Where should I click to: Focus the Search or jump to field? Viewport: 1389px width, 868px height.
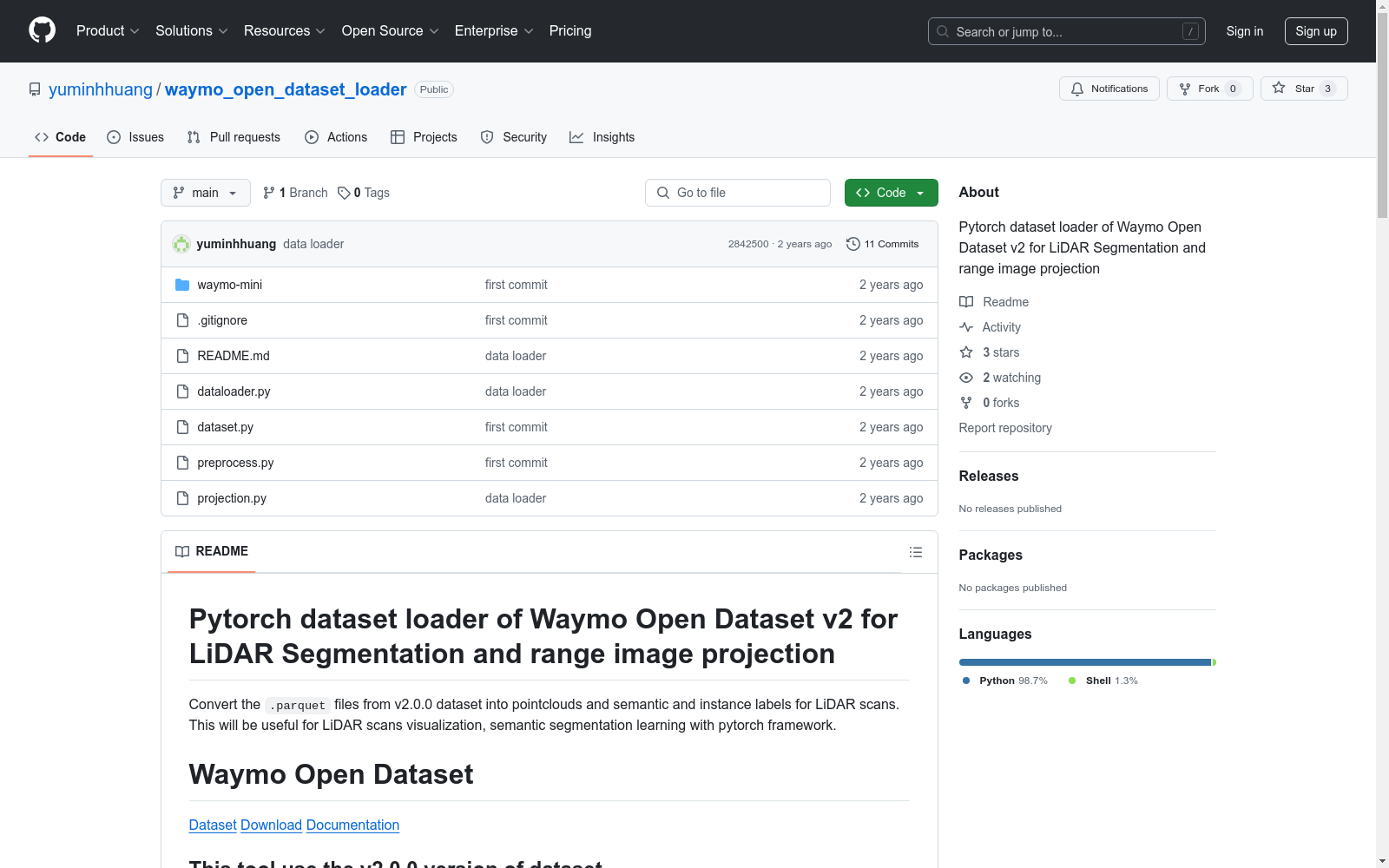[1066, 31]
